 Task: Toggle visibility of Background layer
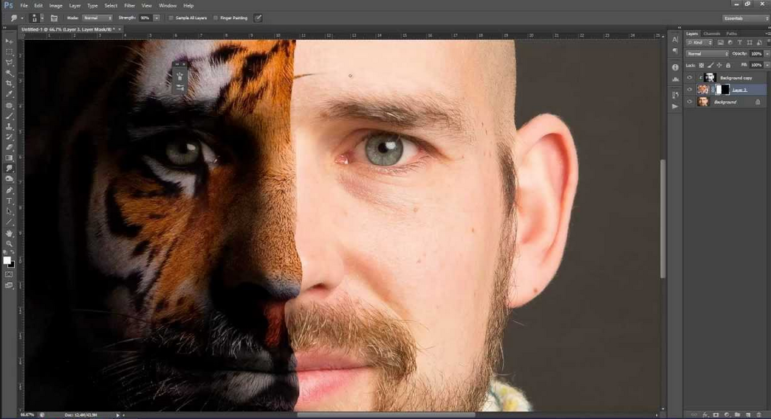689,102
